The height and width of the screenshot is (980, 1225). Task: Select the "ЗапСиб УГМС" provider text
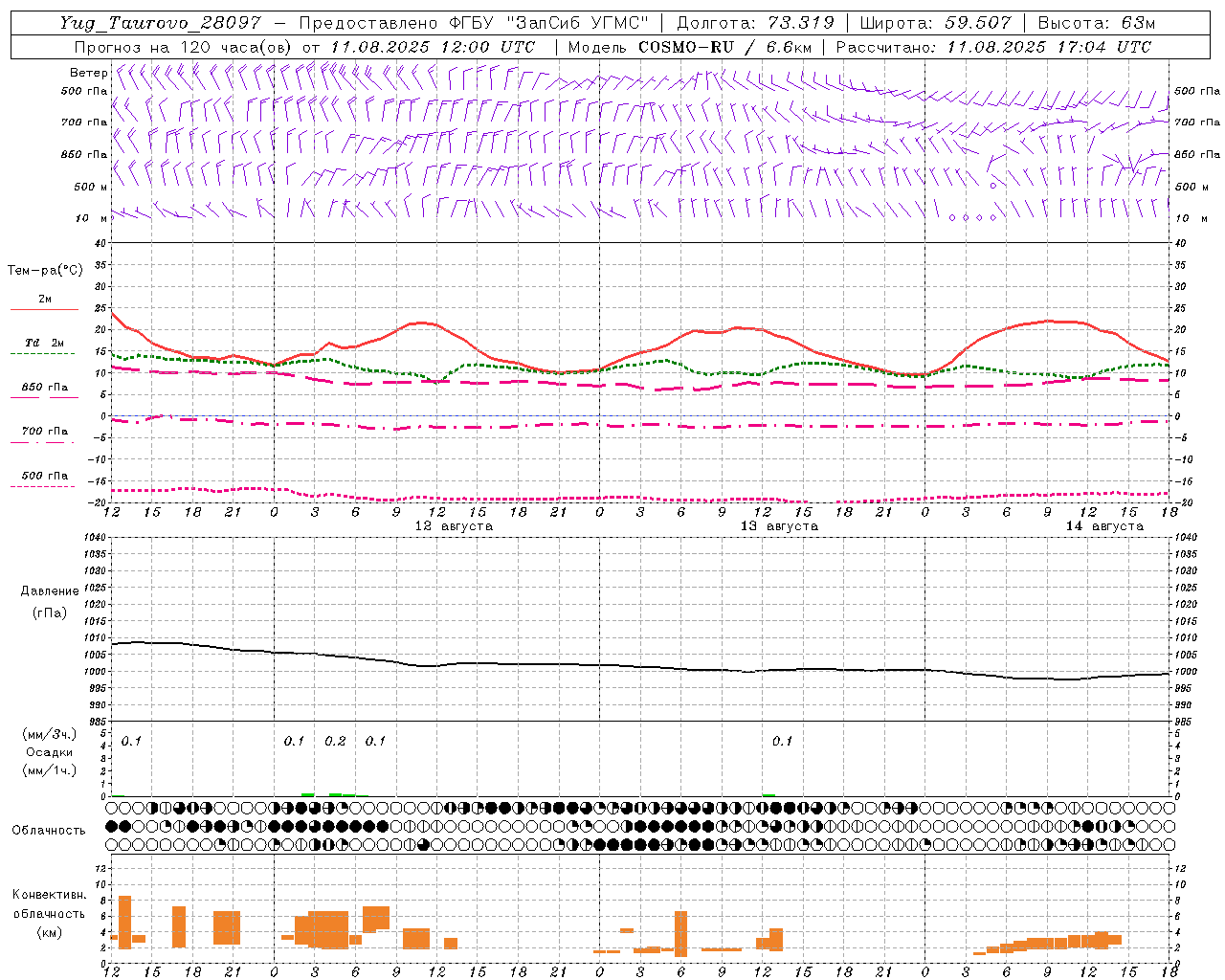tap(579, 23)
